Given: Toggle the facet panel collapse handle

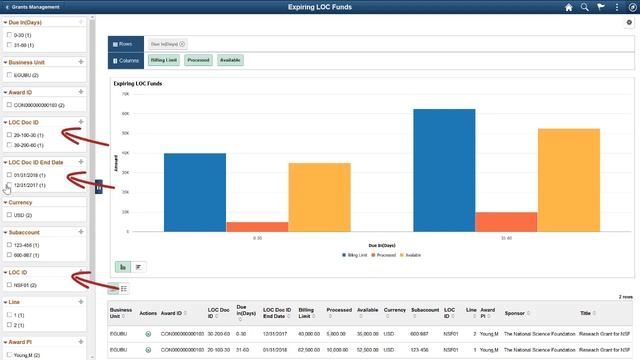Looking at the screenshot, I should [99, 187].
